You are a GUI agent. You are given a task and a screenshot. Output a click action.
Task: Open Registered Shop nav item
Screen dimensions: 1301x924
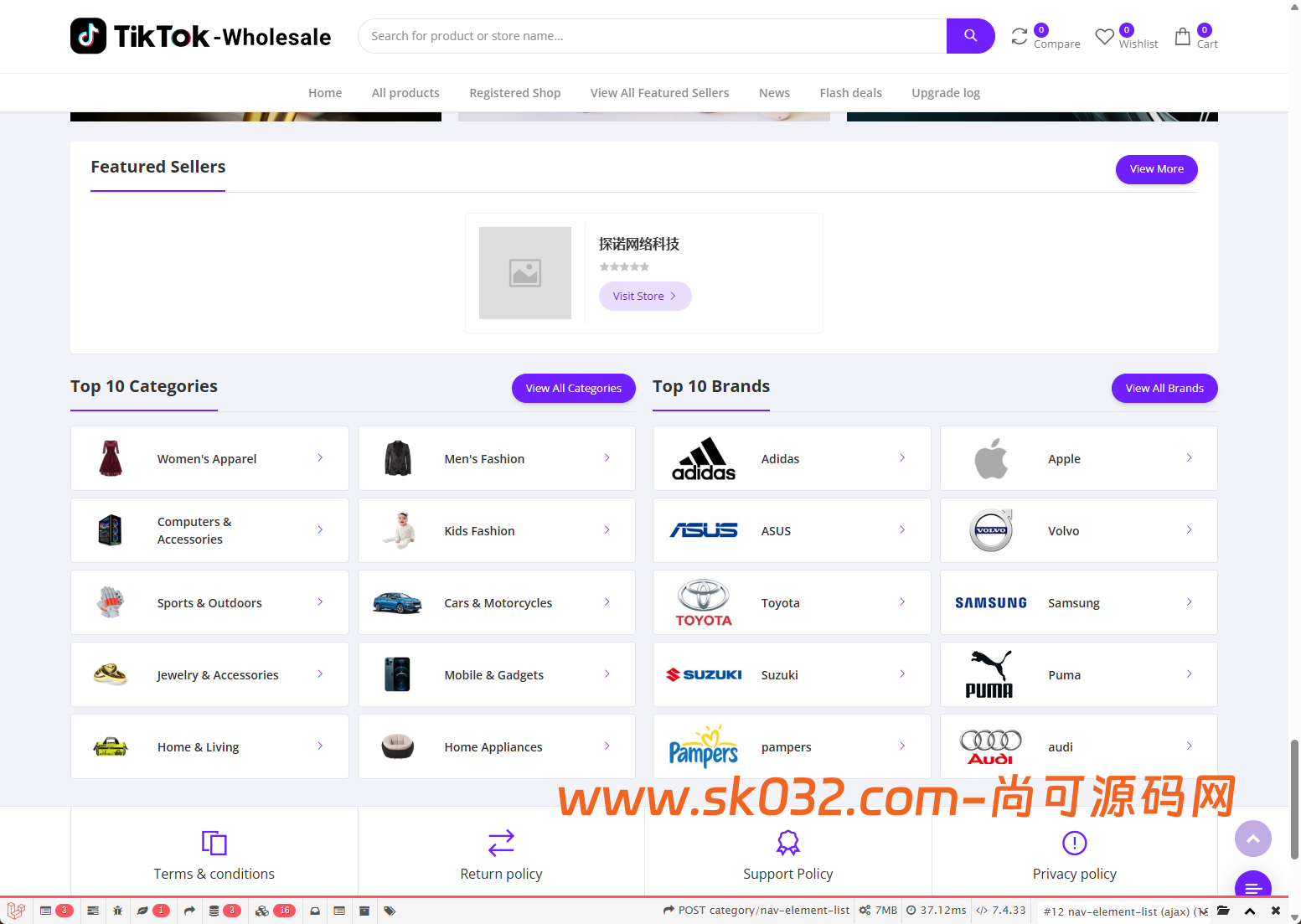tap(515, 93)
